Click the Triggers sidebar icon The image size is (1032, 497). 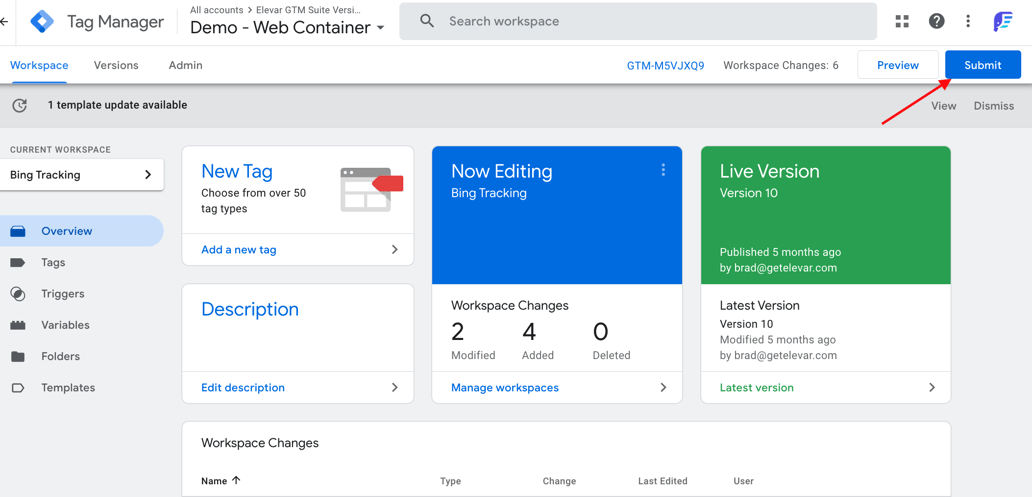[x=18, y=294]
